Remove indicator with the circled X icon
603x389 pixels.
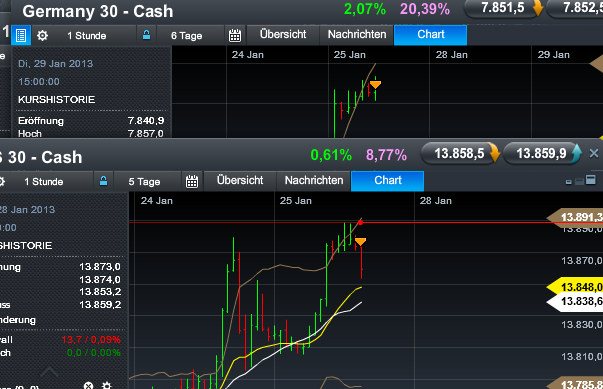click(x=88, y=386)
